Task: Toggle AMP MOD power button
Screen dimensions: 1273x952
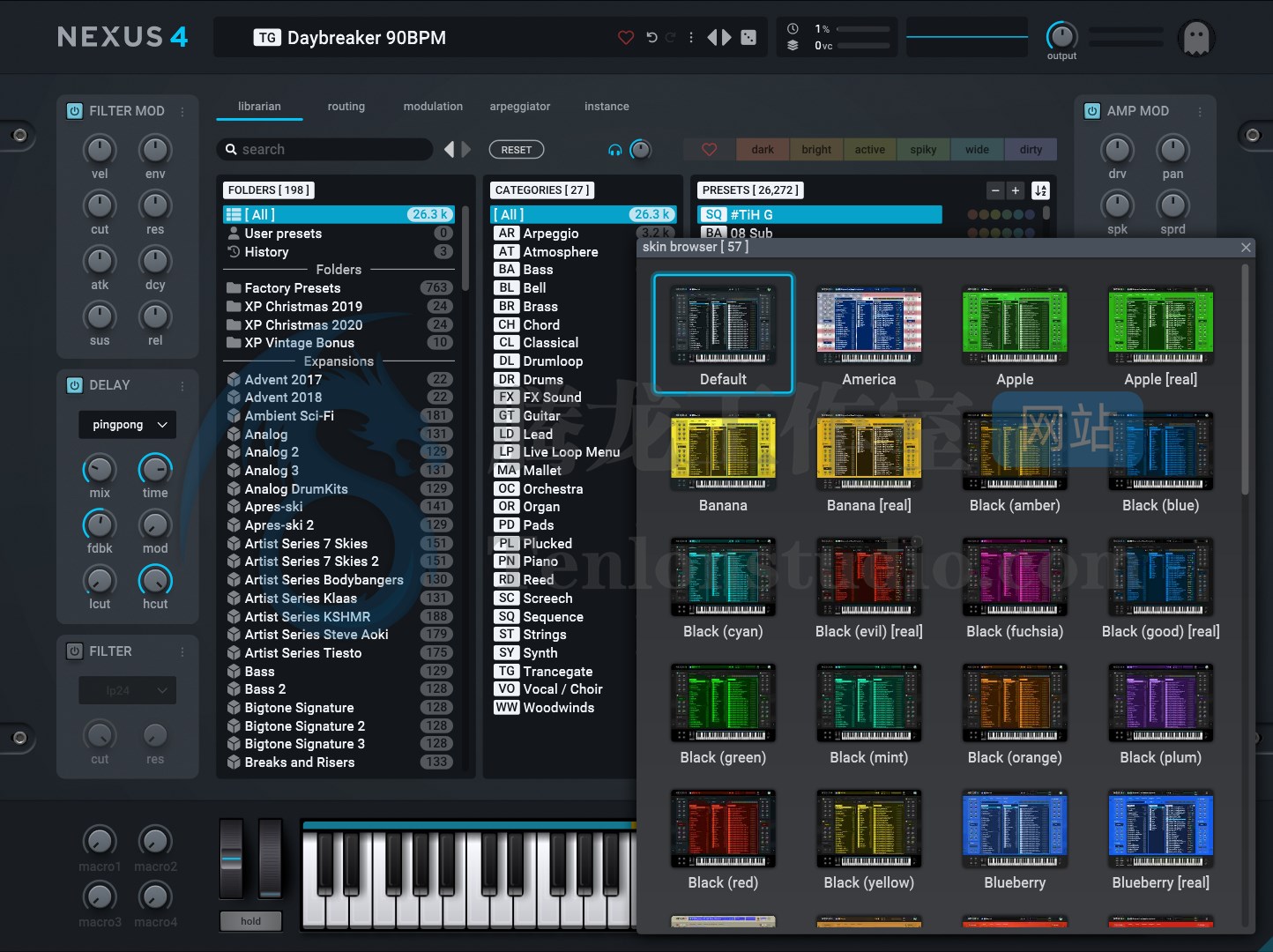Action: [1092, 111]
